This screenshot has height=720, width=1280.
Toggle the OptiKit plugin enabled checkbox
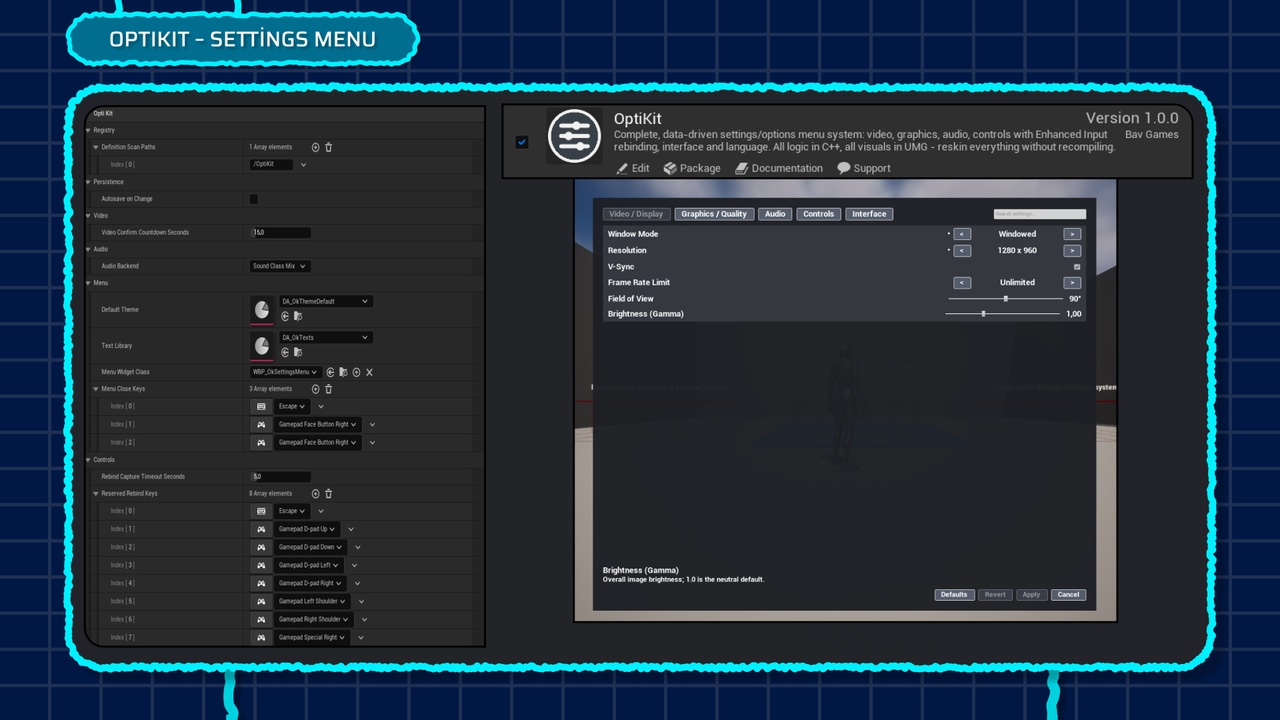pos(521,142)
